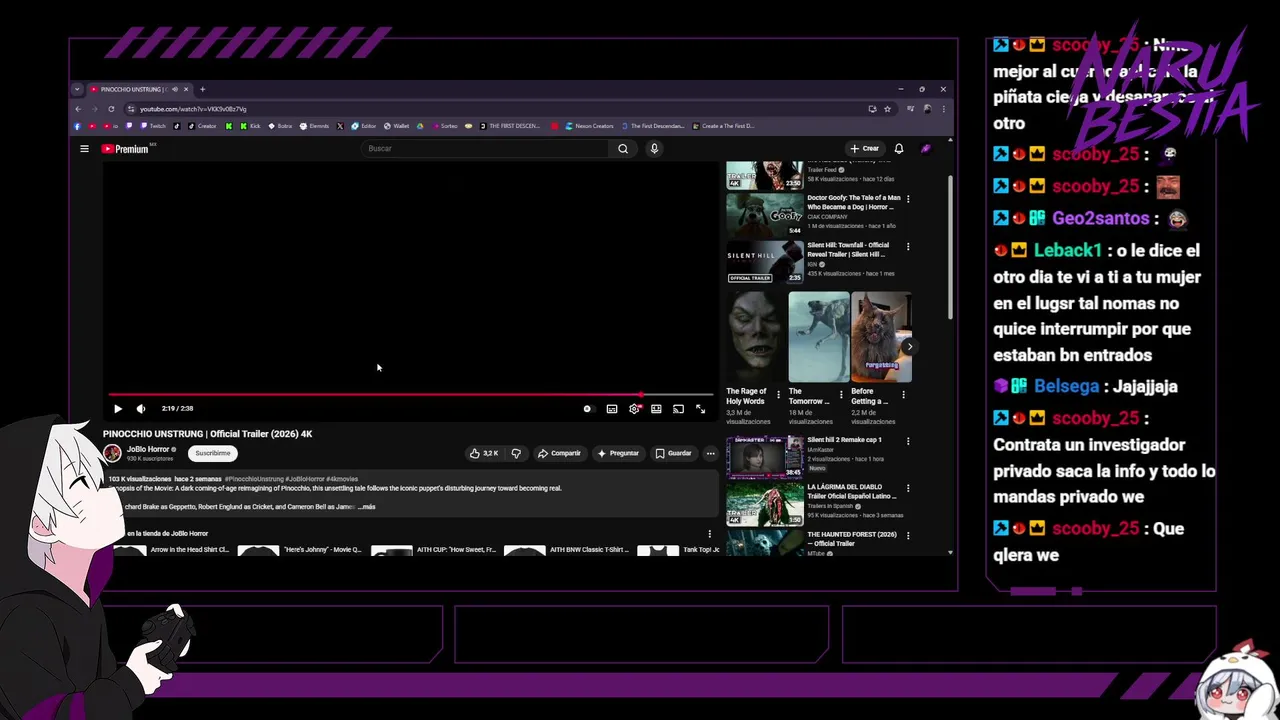Open Chrome three-dot menu
1280x720 pixels.
[943, 109]
